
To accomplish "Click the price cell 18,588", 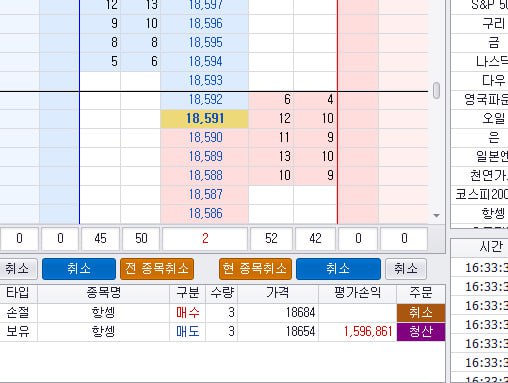I will (205, 176).
